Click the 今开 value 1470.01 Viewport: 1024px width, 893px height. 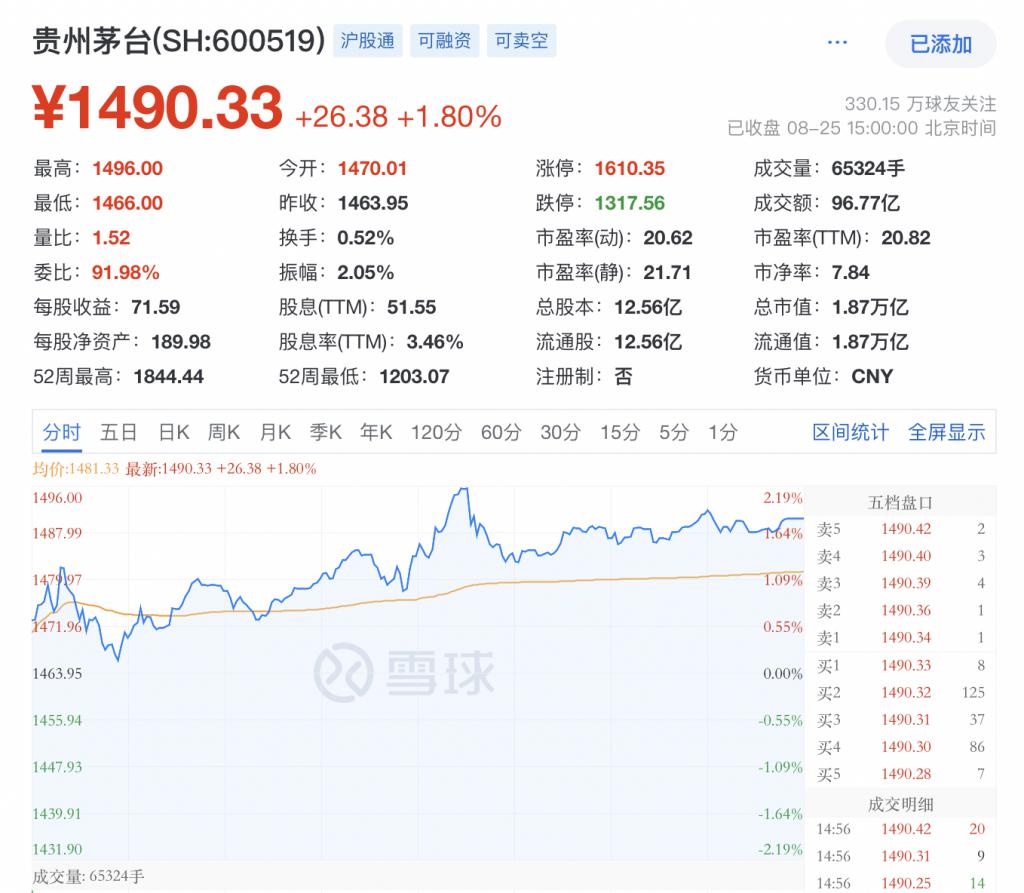click(x=372, y=169)
